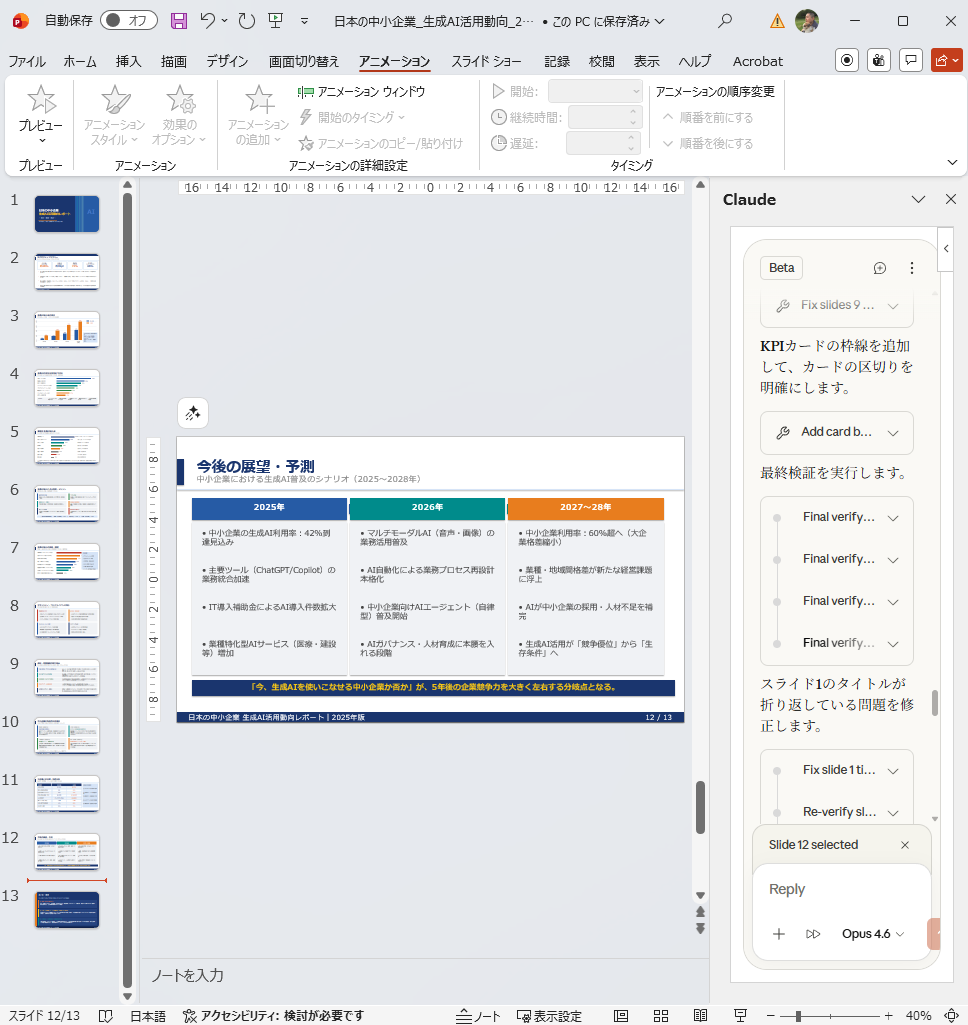Expand the Add card borders step
The width and height of the screenshot is (968, 1025).
893,433
